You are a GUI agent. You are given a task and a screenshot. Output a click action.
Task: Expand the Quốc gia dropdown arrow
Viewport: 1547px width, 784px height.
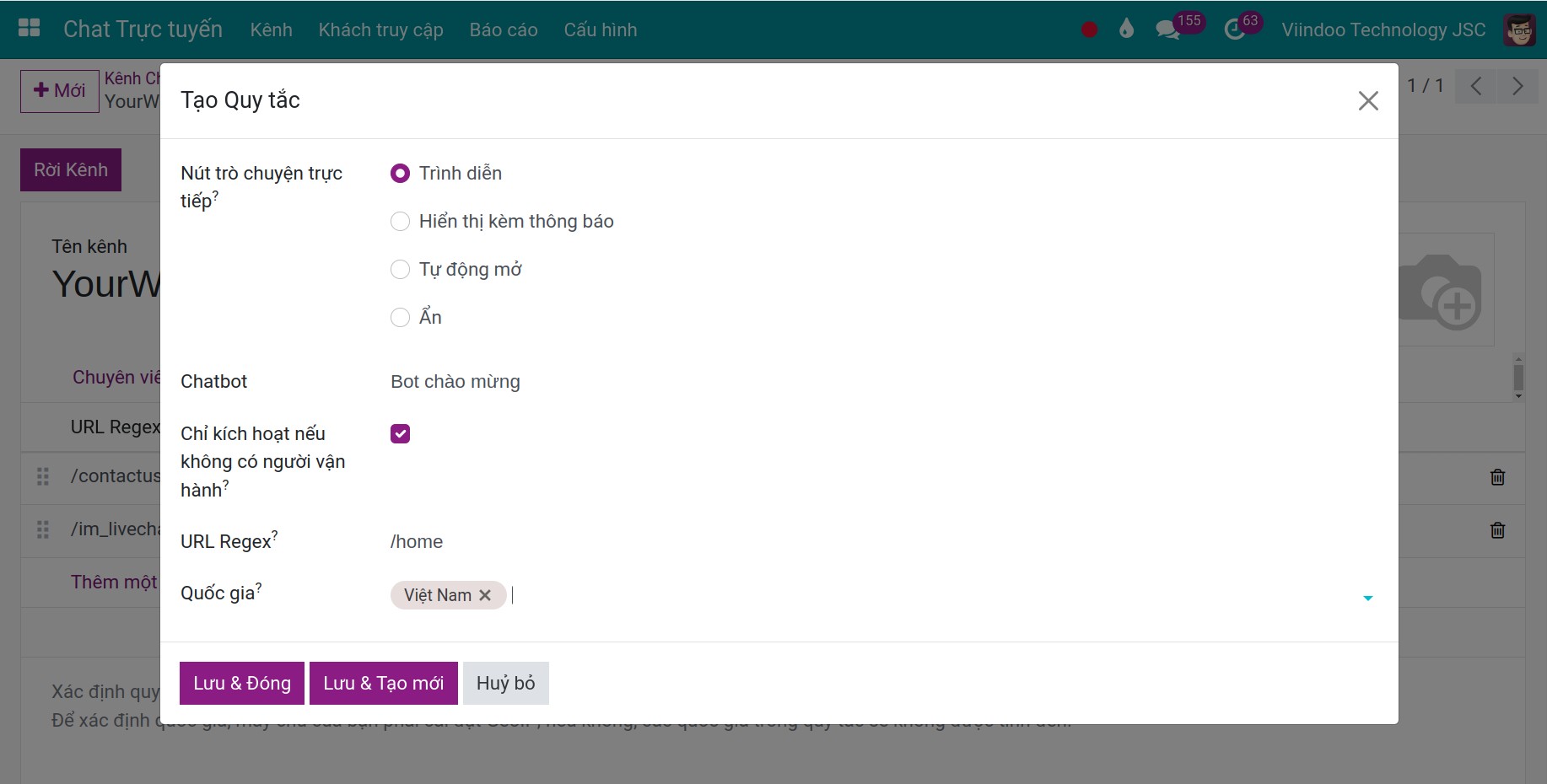point(1367,598)
